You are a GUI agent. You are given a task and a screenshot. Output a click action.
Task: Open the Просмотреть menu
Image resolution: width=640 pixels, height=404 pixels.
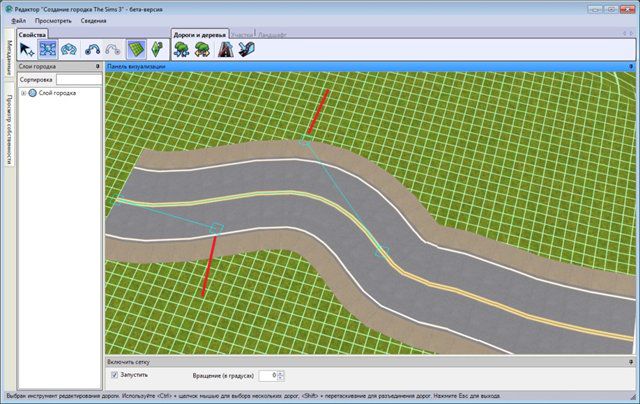click(52, 20)
